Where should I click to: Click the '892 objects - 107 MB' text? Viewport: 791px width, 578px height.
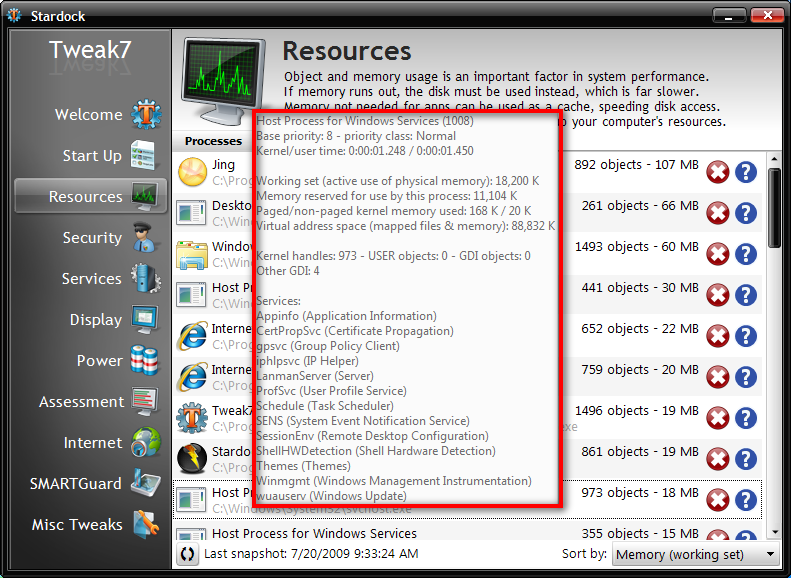tap(636, 164)
